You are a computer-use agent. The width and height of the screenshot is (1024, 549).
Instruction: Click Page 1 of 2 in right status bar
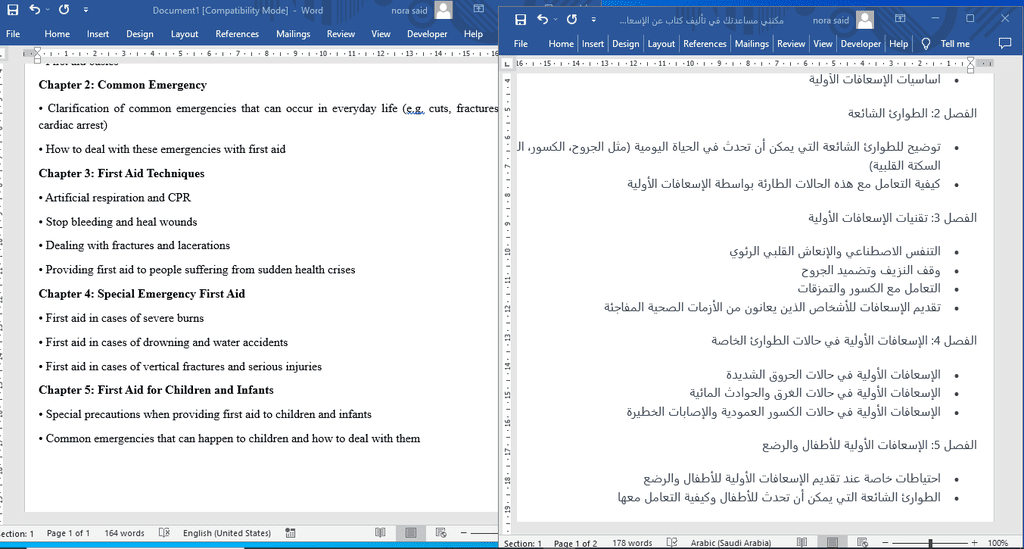tap(575, 542)
